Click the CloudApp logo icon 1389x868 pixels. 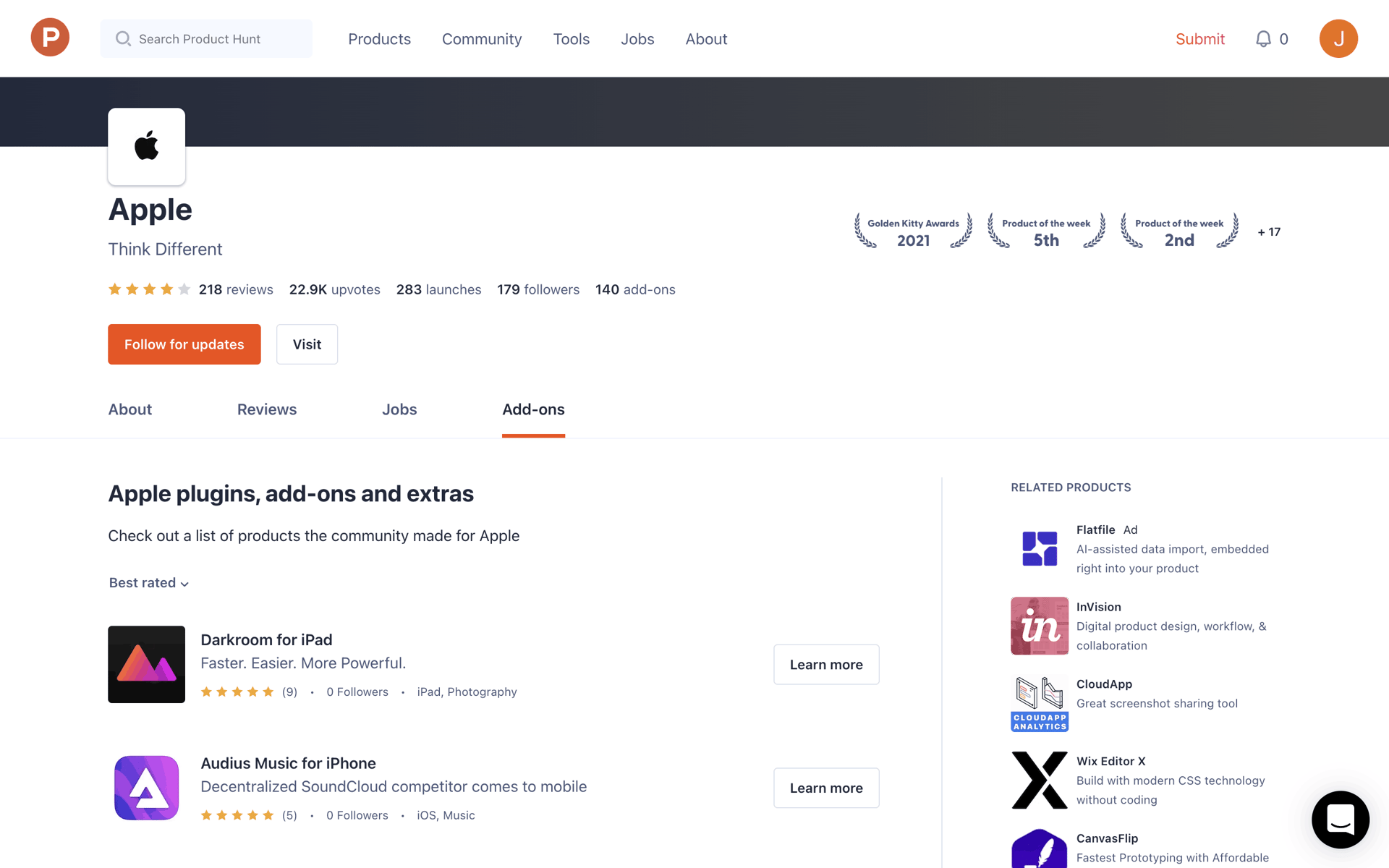pos(1040,703)
